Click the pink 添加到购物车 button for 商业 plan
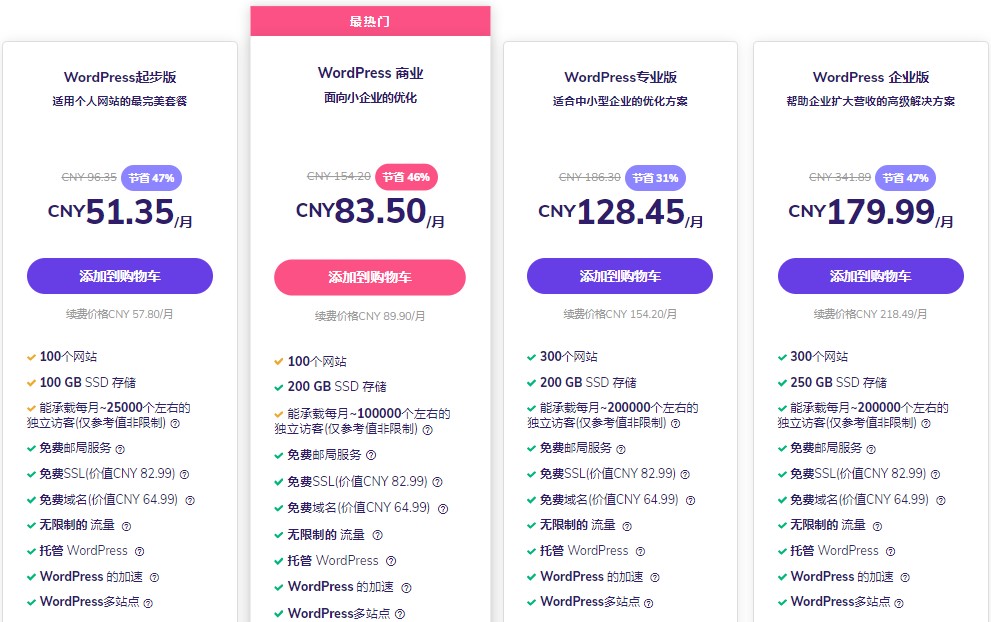 tap(370, 276)
